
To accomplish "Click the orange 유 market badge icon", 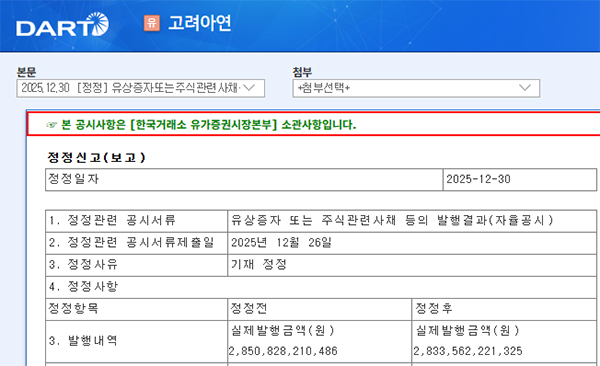I will point(152,23).
